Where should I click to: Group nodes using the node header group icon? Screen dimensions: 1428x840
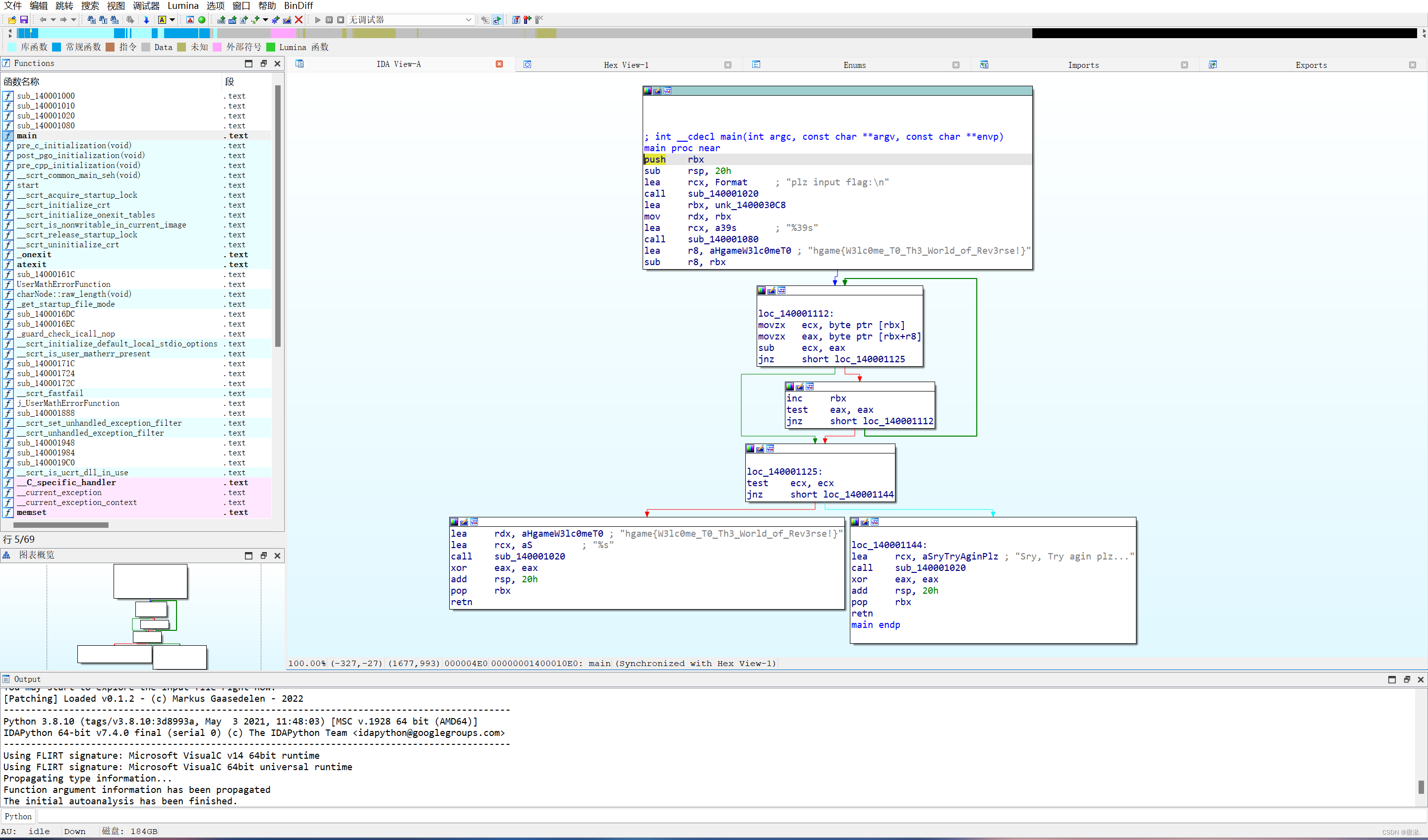(x=667, y=91)
